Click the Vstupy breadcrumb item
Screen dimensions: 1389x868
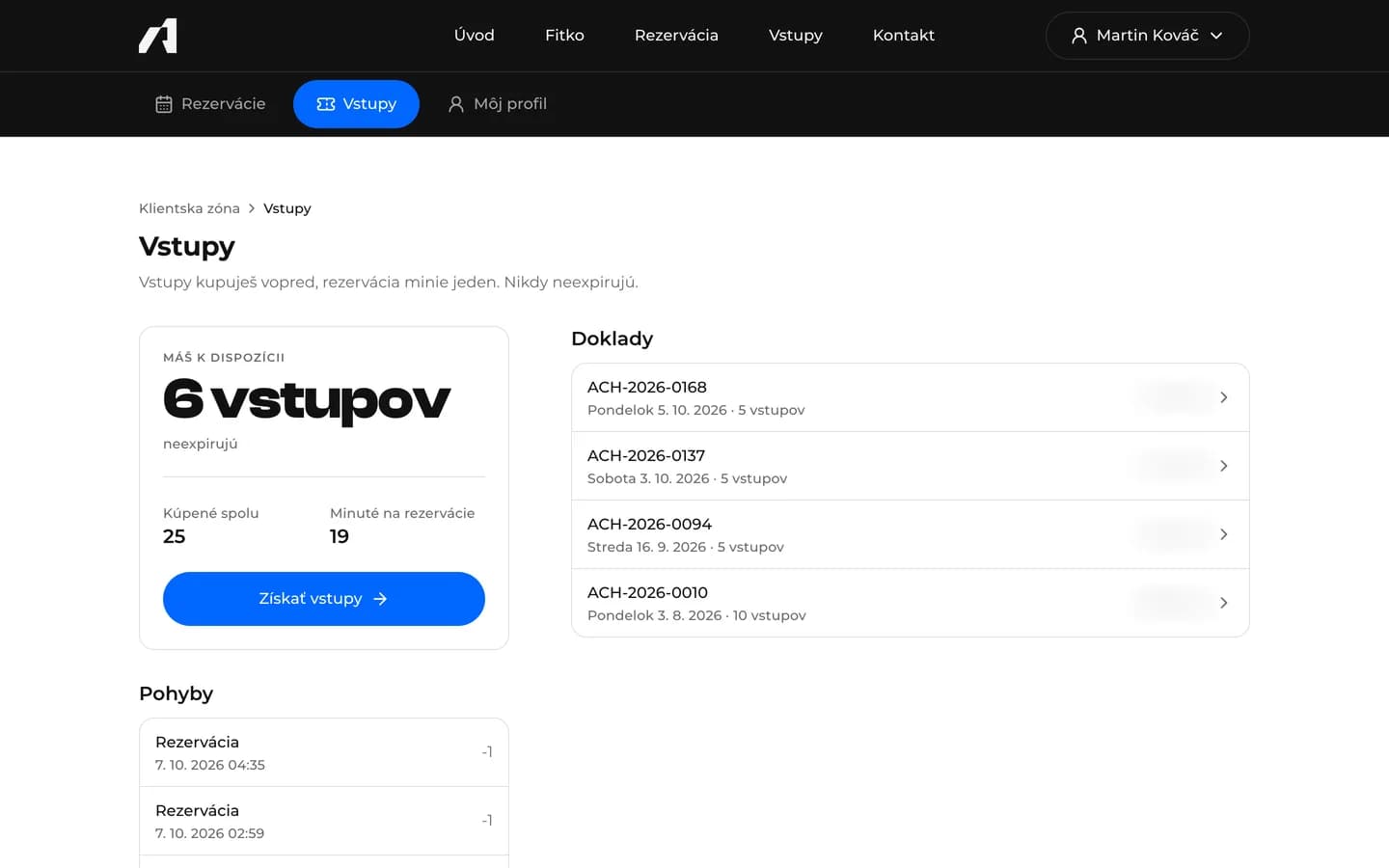tap(287, 208)
